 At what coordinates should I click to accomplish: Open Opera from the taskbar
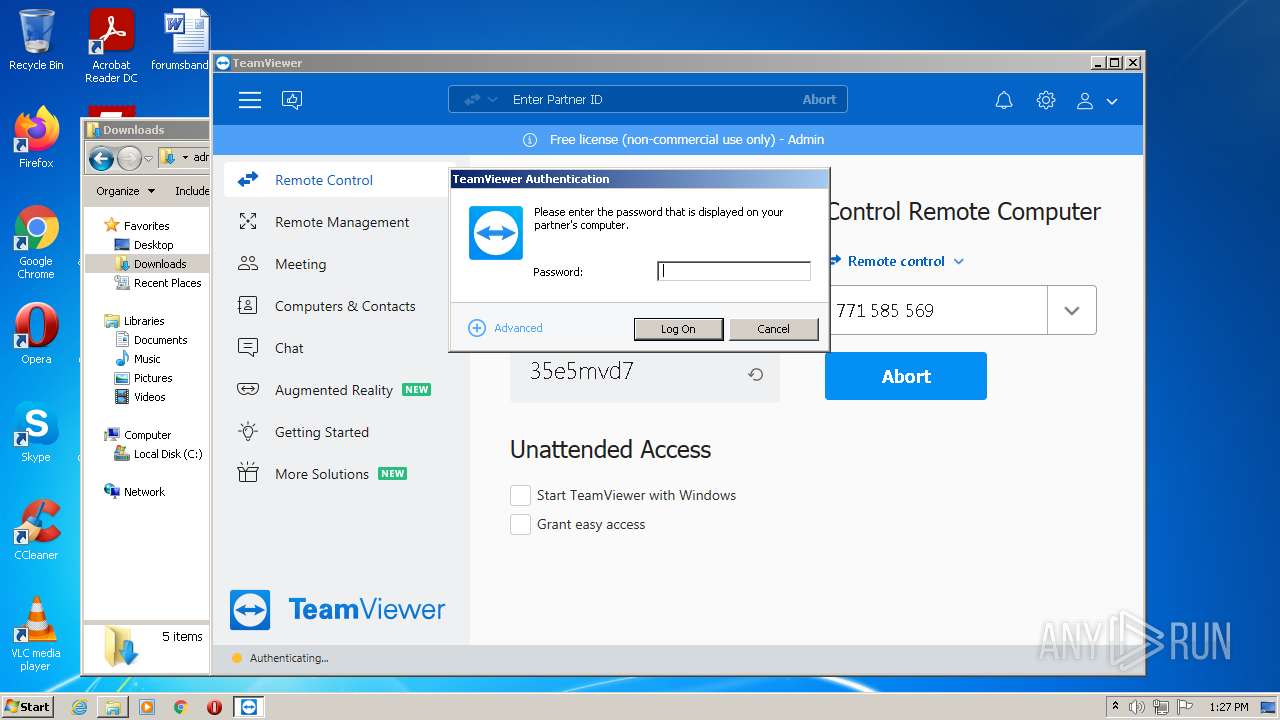pos(214,707)
